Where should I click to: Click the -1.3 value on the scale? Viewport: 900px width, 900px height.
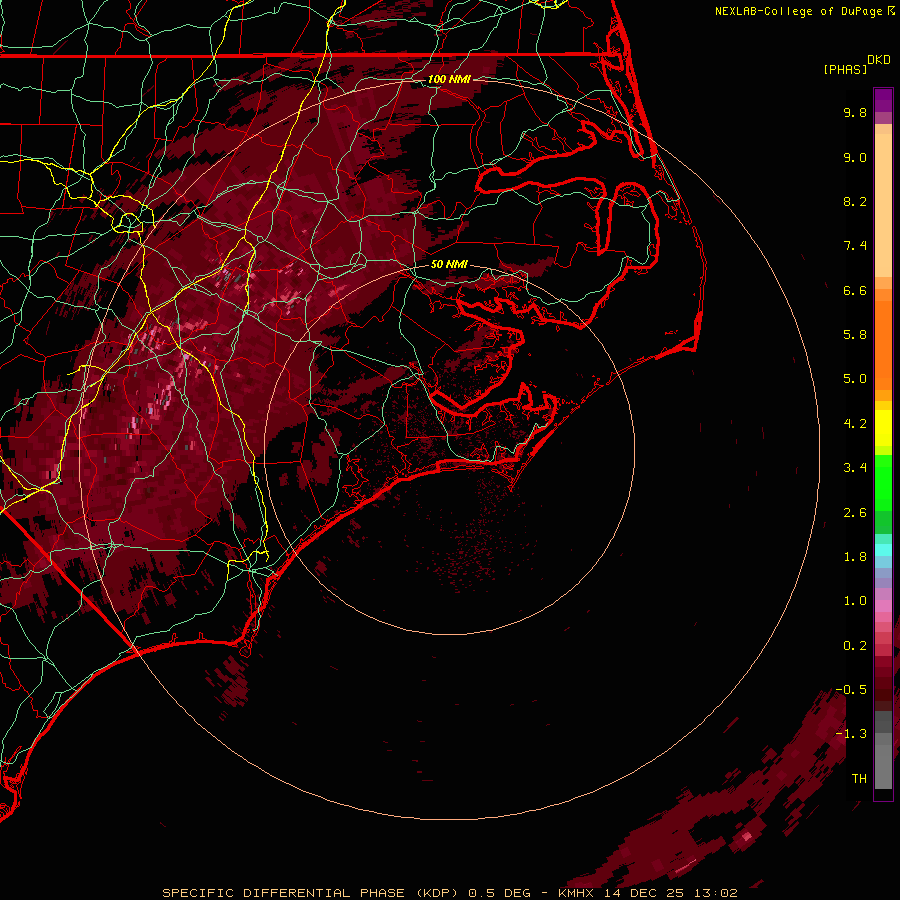[851, 734]
